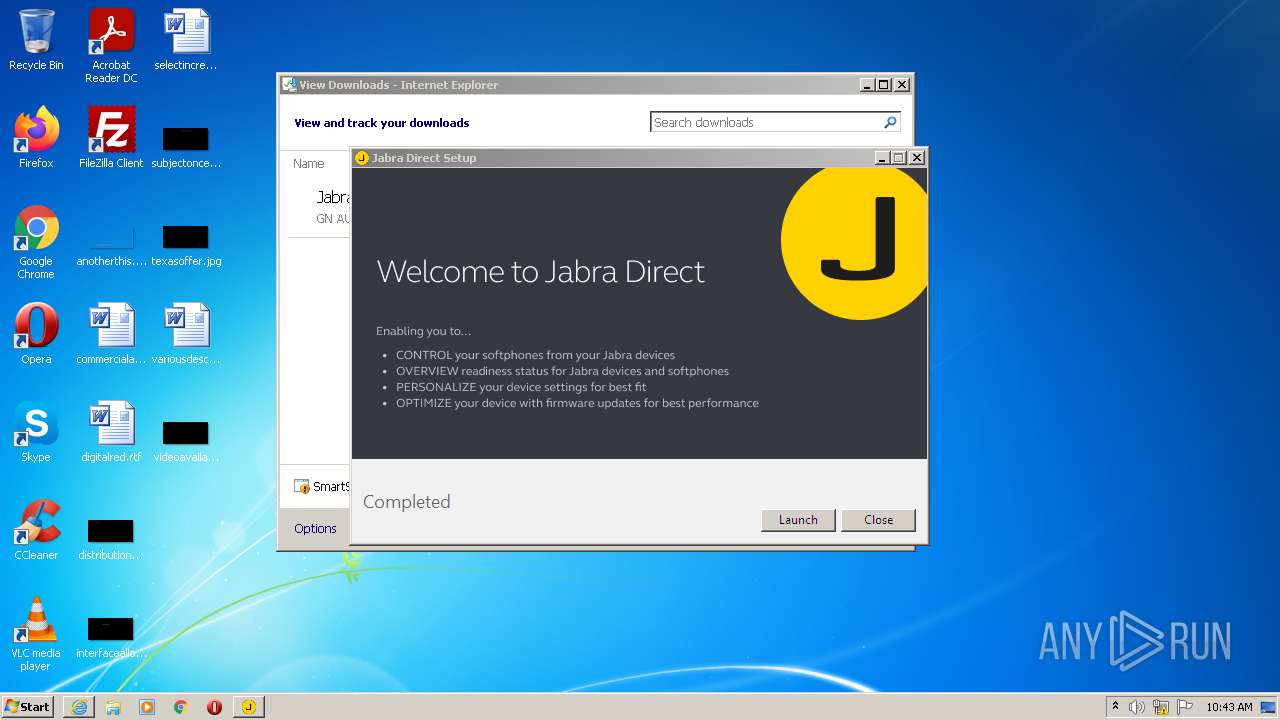Viewport: 1280px width, 720px height.
Task: Select the commerciala Word document icon
Action: click(111, 334)
